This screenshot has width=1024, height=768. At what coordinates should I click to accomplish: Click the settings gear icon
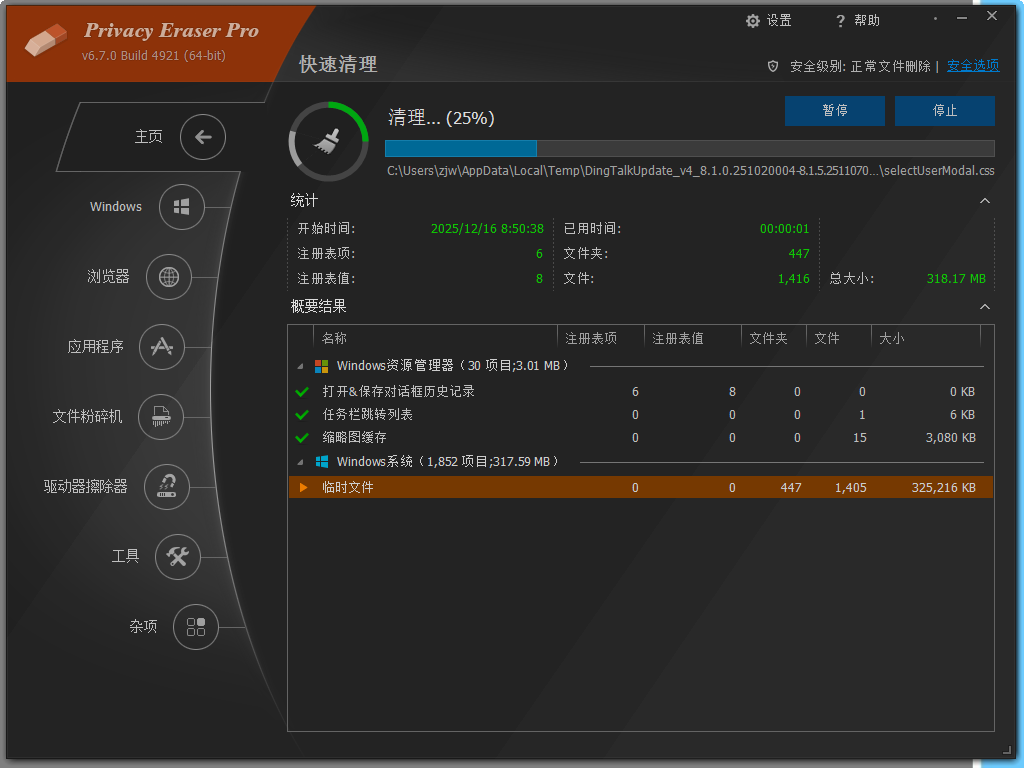[753, 21]
